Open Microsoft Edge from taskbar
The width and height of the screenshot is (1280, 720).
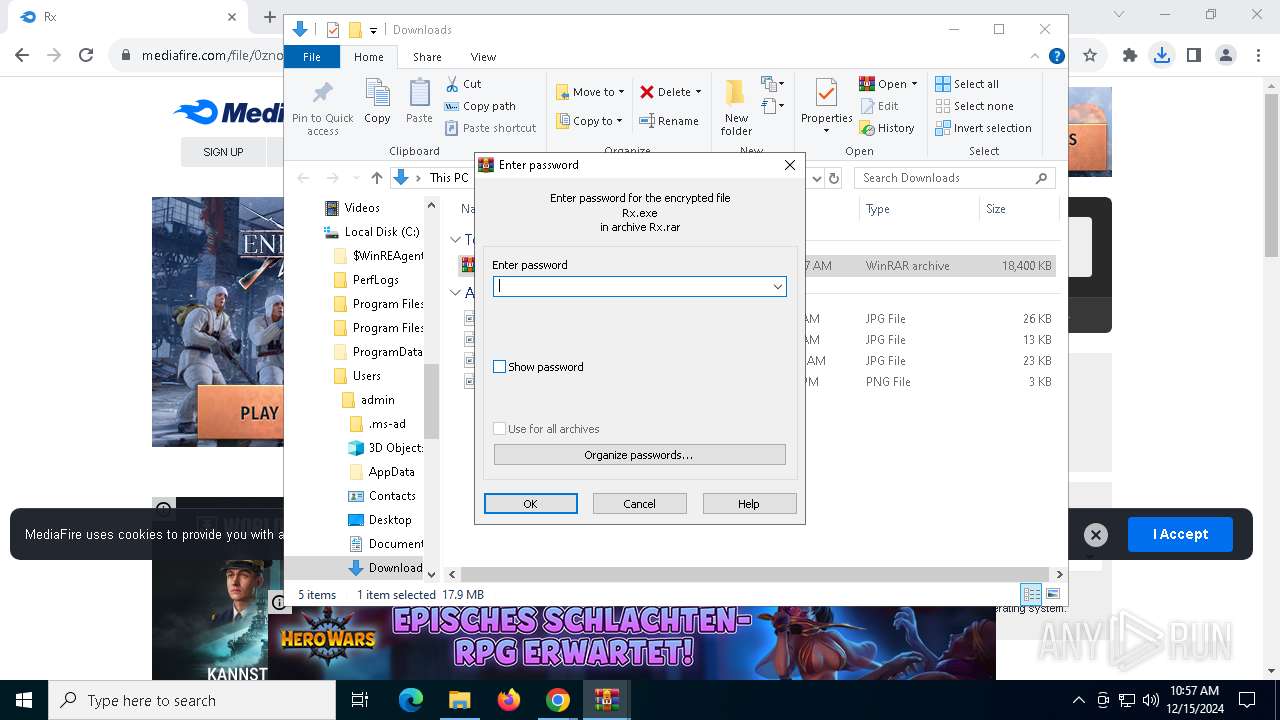coord(411,700)
